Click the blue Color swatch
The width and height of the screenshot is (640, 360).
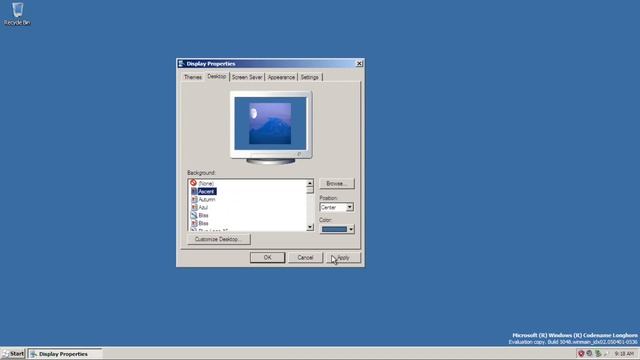click(x=334, y=229)
